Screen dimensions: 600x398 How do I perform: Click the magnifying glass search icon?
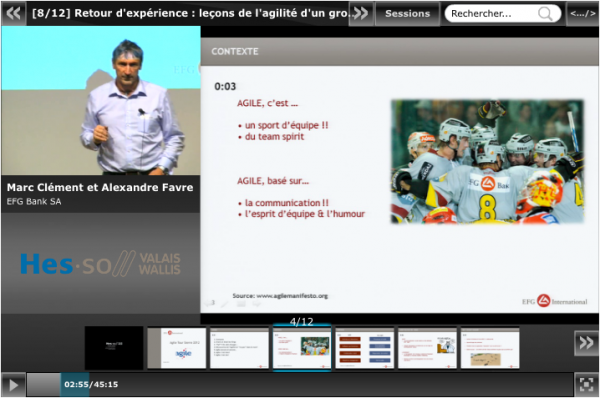pyautogui.click(x=545, y=14)
